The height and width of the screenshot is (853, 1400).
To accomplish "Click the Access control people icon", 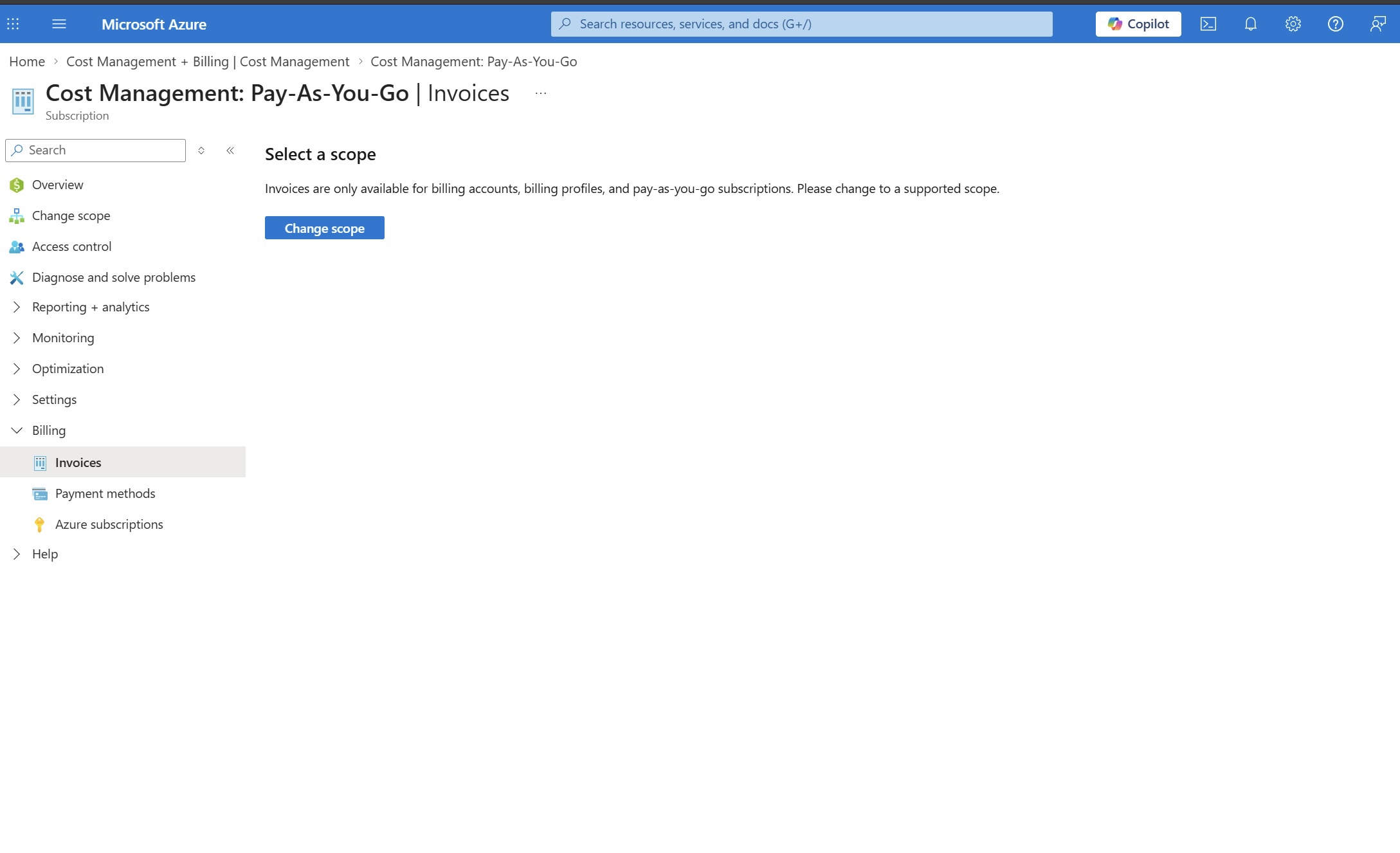I will pos(17,247).
